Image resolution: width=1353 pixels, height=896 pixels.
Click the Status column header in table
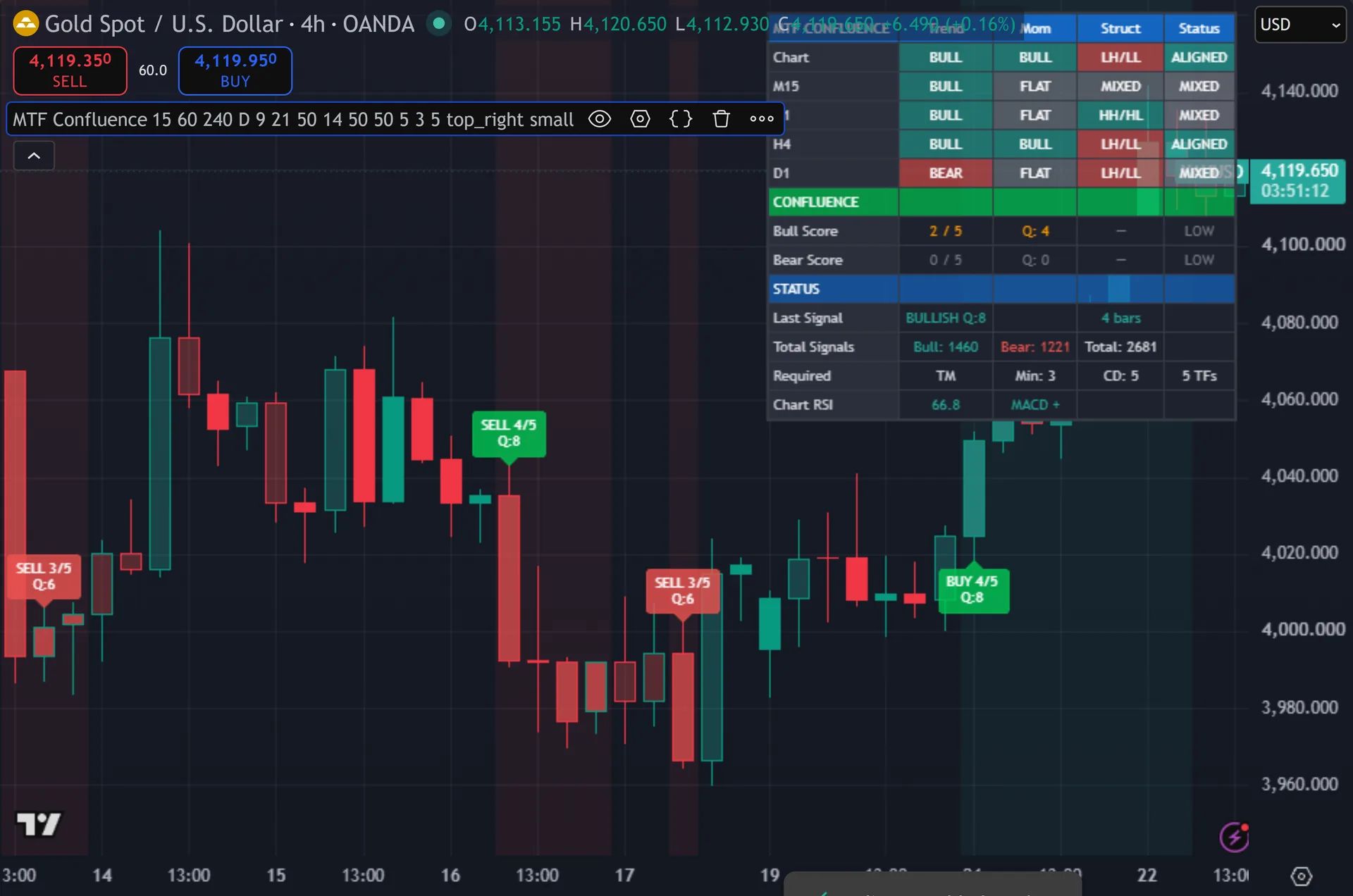tap(1199, 28)
